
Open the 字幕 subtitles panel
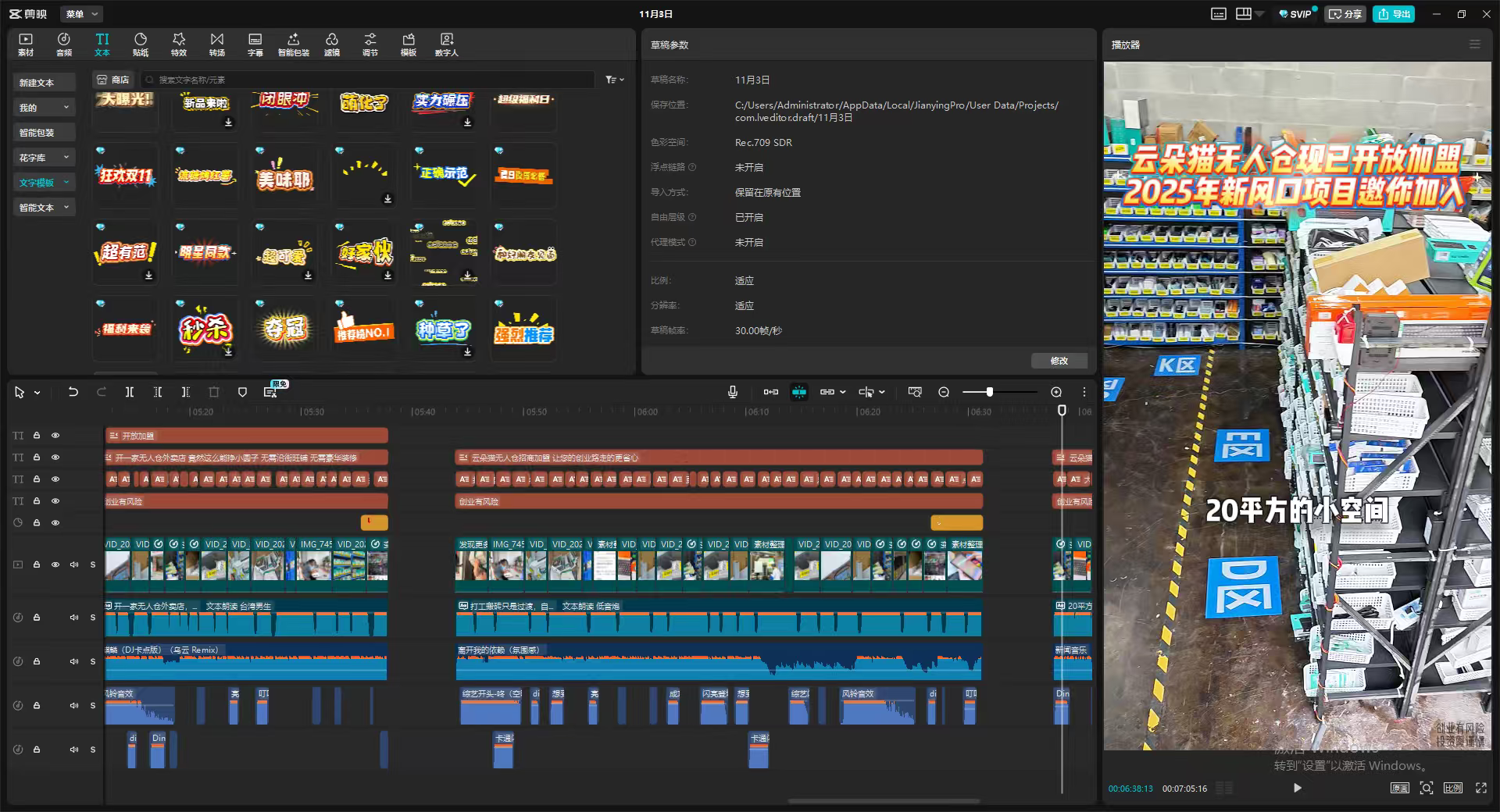click(x=255, y=45)
